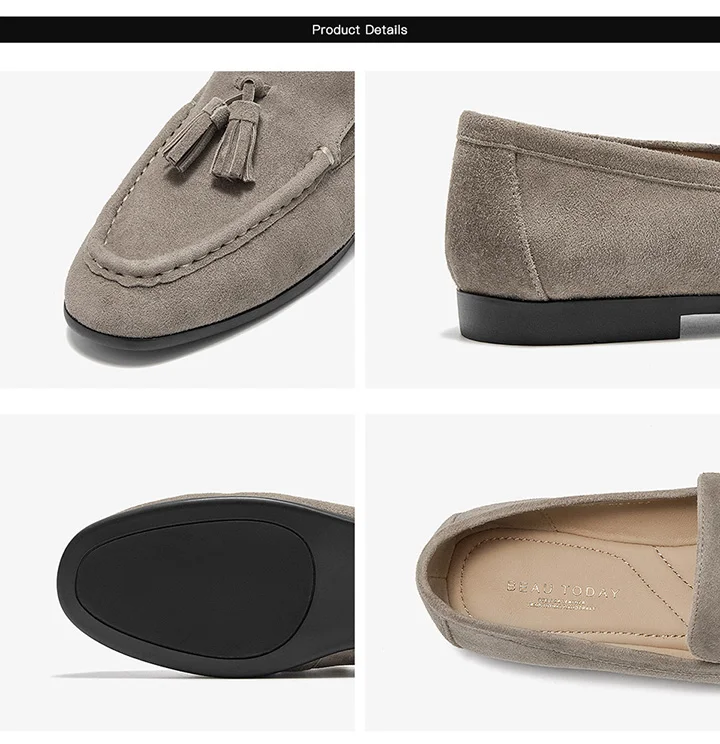Open the insole interior image
The width and height of the screenshot is (720, 744).
(542, 573)
